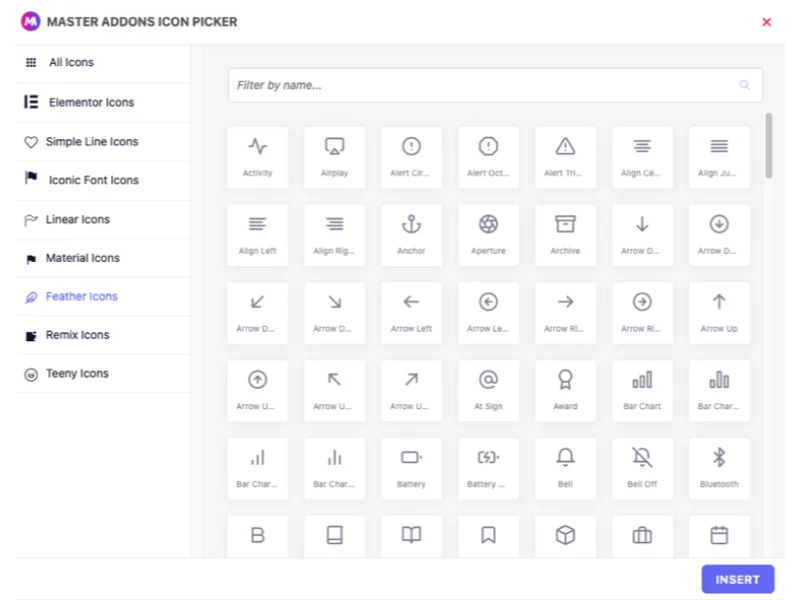
Task: Click the Master Addons logo
Action: click(31, 21)
